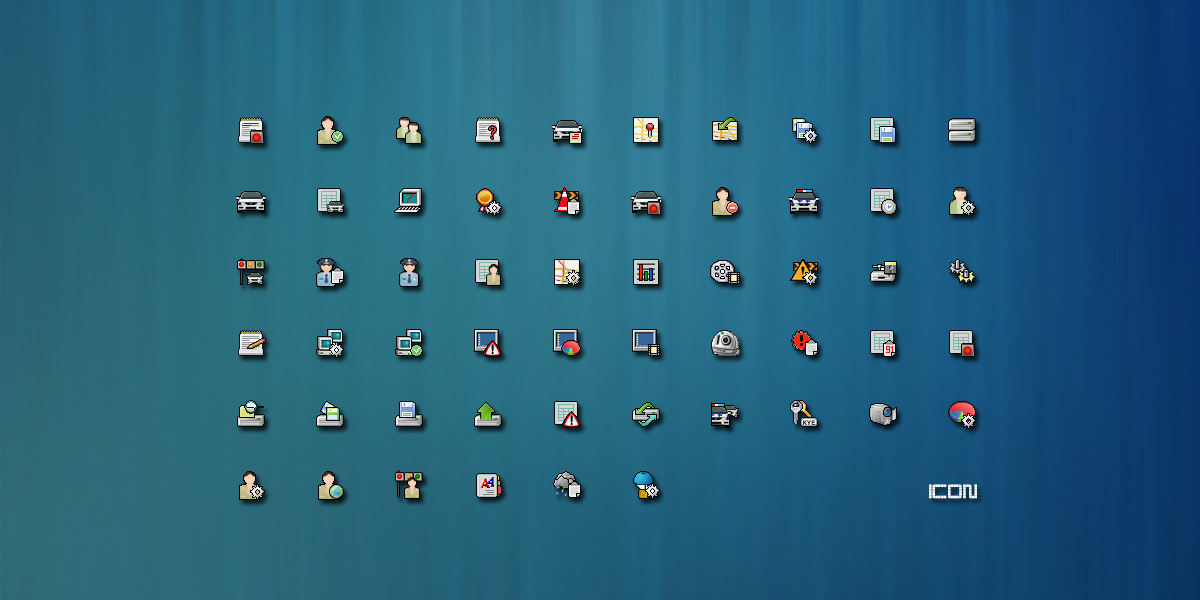Click the user with green checkmark icon
Viewport: 1200px width, 600px height.
point(329,131)
